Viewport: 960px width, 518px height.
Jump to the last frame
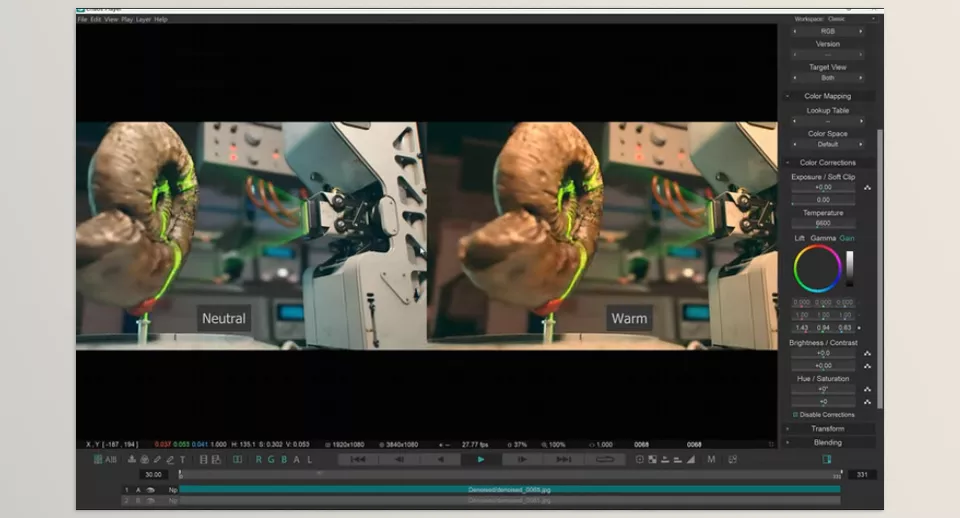(564, 459)
